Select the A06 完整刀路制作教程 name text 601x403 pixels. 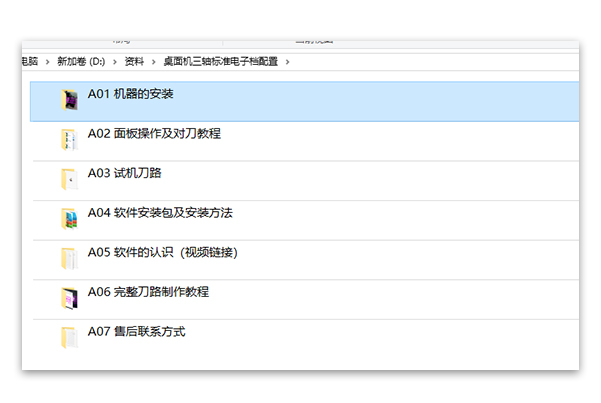point(148,292)
